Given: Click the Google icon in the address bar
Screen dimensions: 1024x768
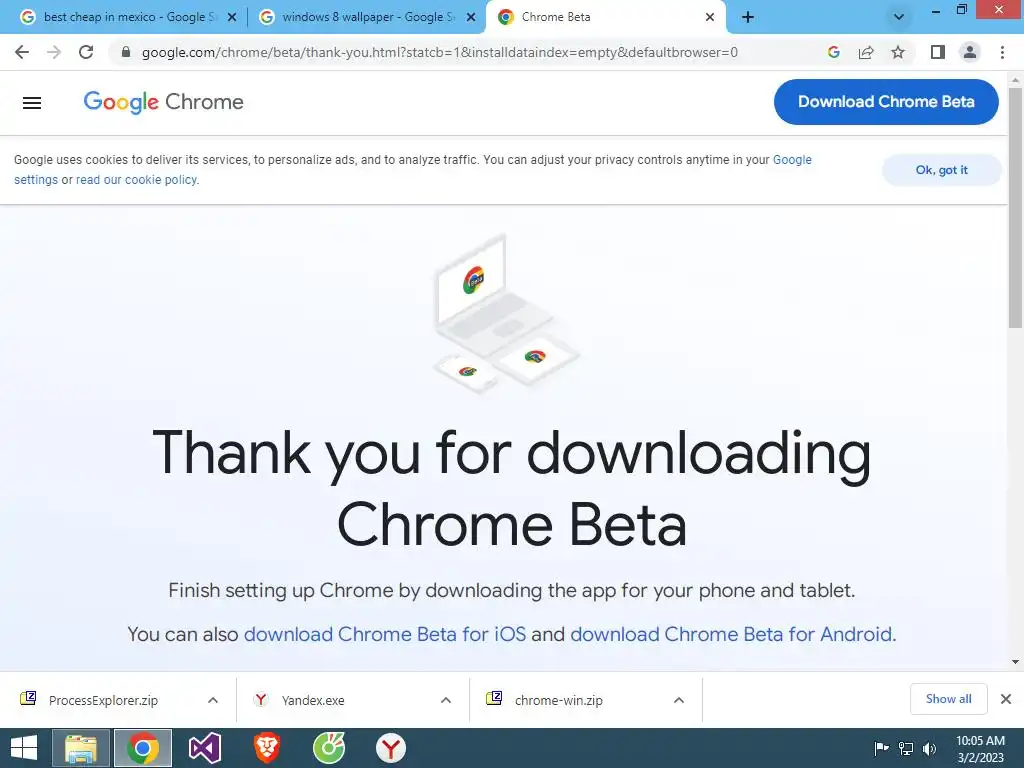Looking at the screenshot, I should click(833, 52).
